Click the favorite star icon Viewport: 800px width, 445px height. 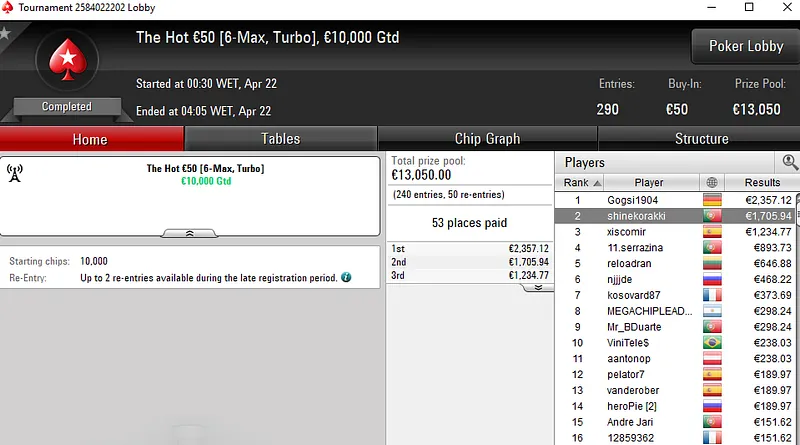pyautogui.click(x=5, y=33)
